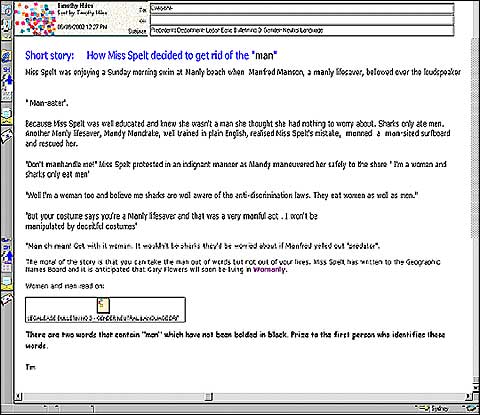Click into the To address field
The height and width of the screenshot is (415, 480).
tap(302, 8)
